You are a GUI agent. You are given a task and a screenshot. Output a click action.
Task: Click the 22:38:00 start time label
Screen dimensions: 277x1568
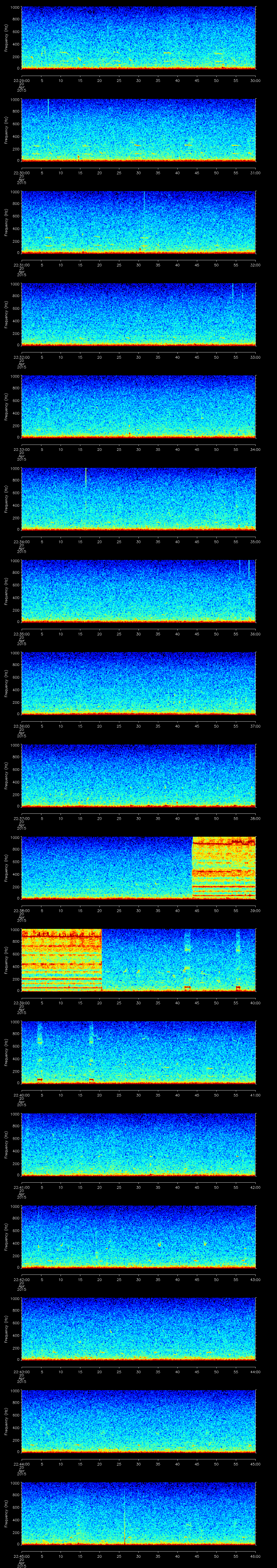point(21,910)
